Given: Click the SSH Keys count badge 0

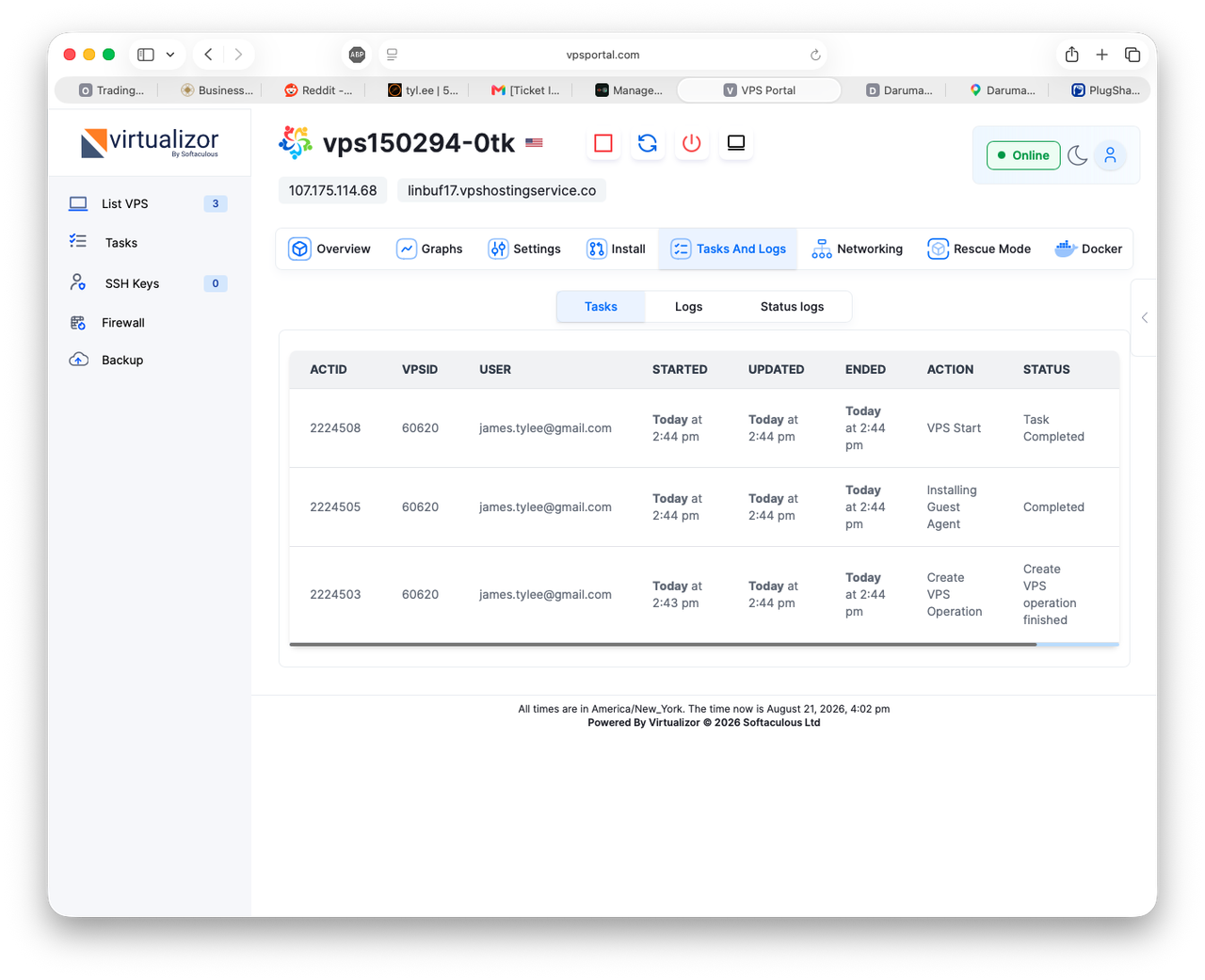Looking at the screenshot, I should point(216,283).
